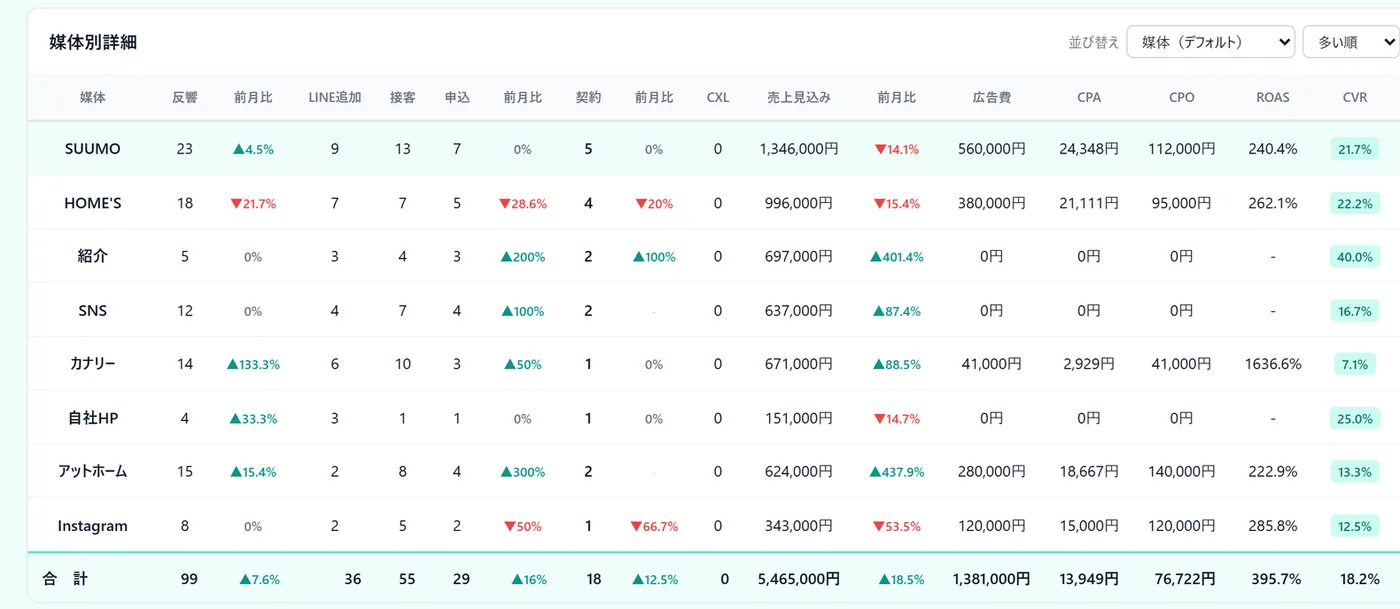Viewport: 1400px width, 609px height.
Task: Click the 1636.6% ROAS value
Action: pyautogui.click(x=1273, y=364)
